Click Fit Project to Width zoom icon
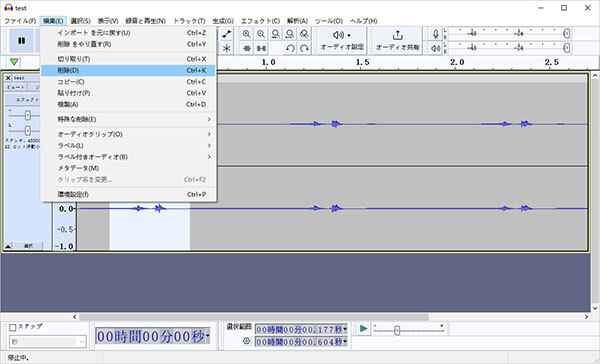Viewport: 600px width, 364px height. pyautogui.click(x=290, y=34)
